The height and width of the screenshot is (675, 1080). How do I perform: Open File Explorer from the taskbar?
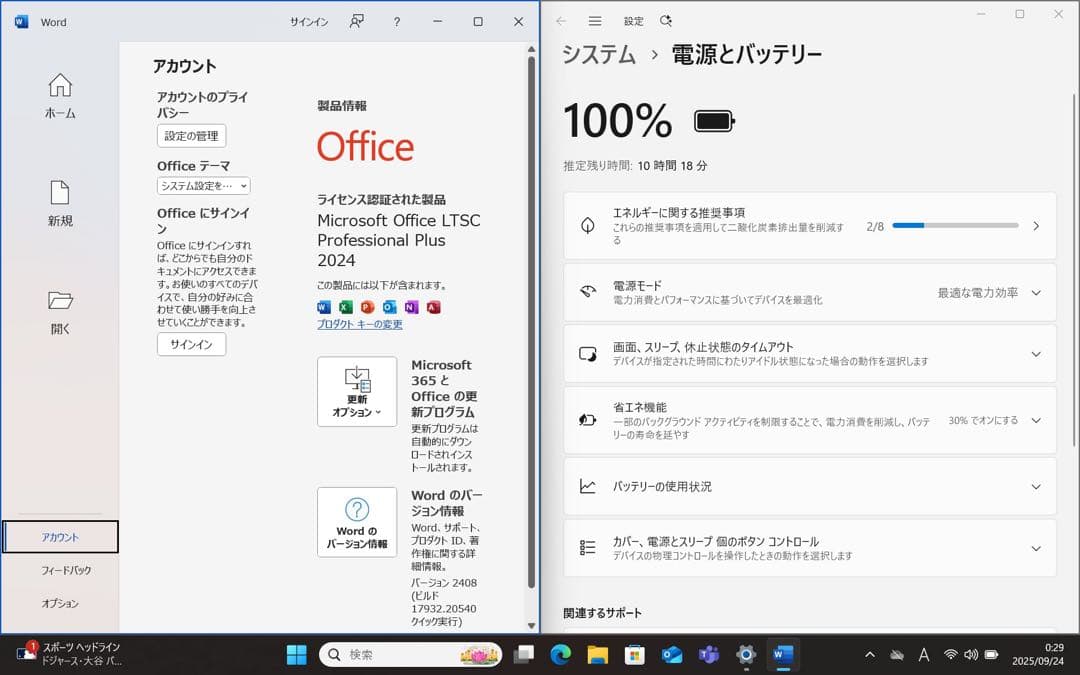(598, 654)
